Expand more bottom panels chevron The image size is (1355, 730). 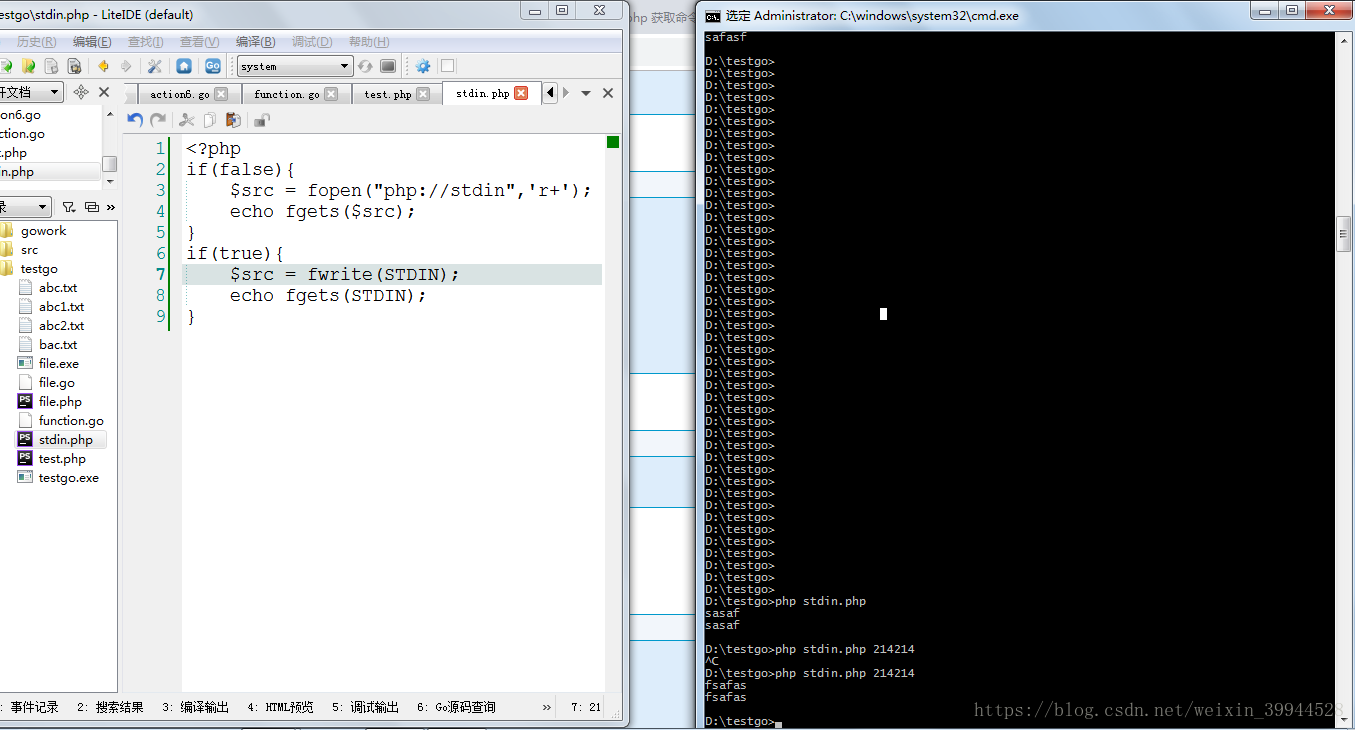(546, 707)
